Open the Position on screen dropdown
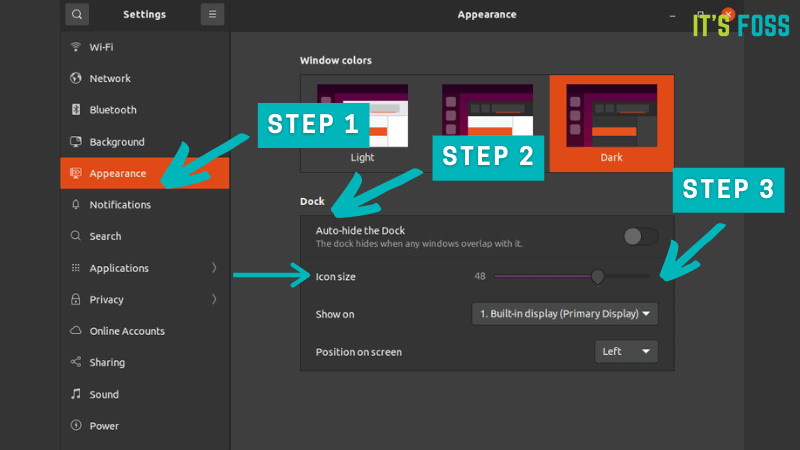The height and width of the screenshot is (450, 800). [x=626, y=352]
